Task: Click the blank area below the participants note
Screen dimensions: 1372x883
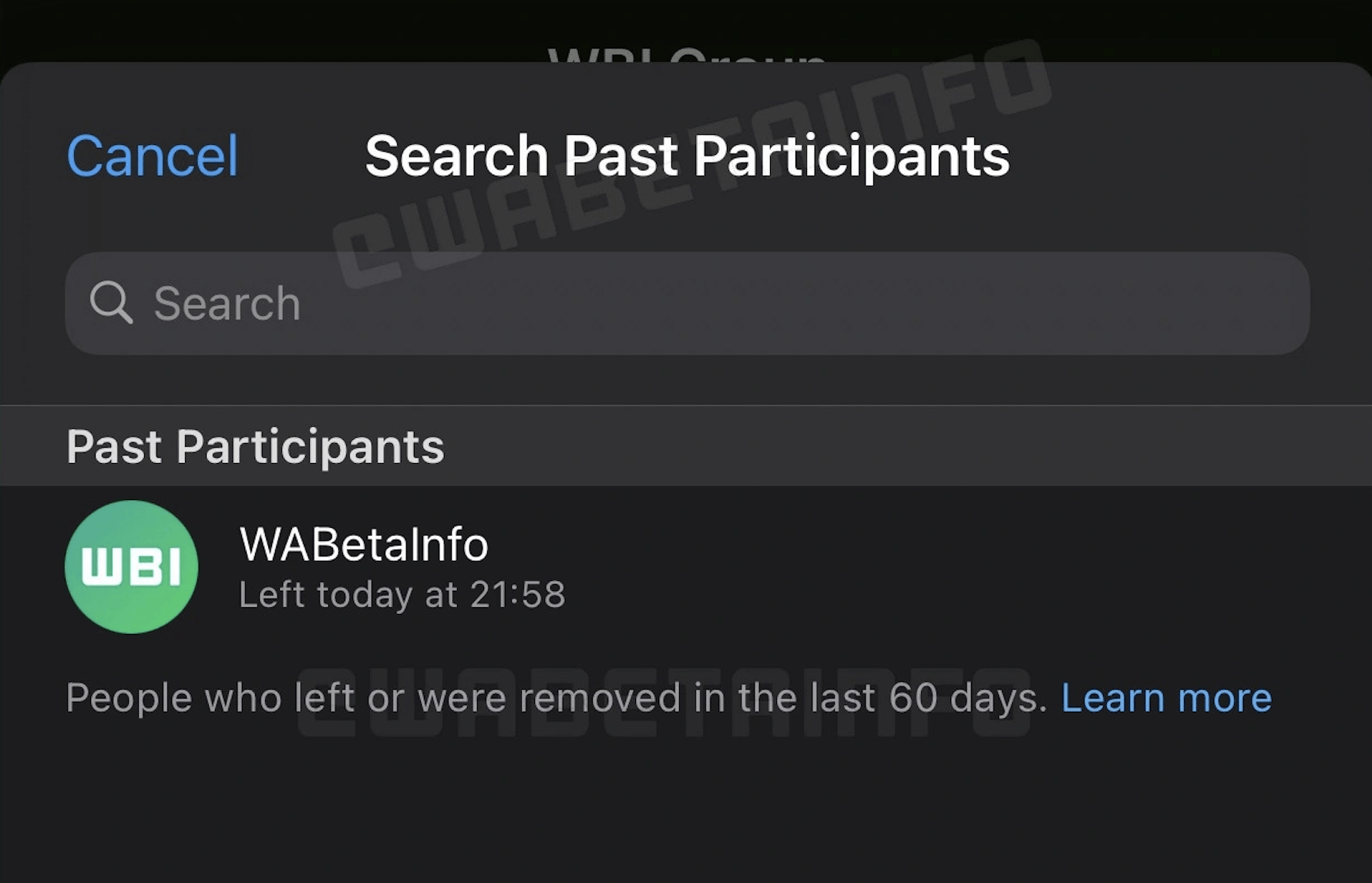Action: point(686,809)
